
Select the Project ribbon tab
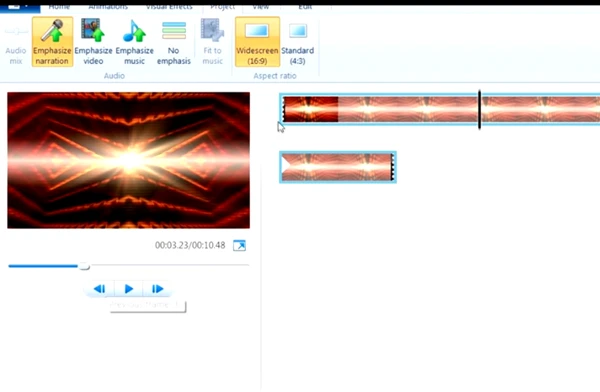coord(222,7)
